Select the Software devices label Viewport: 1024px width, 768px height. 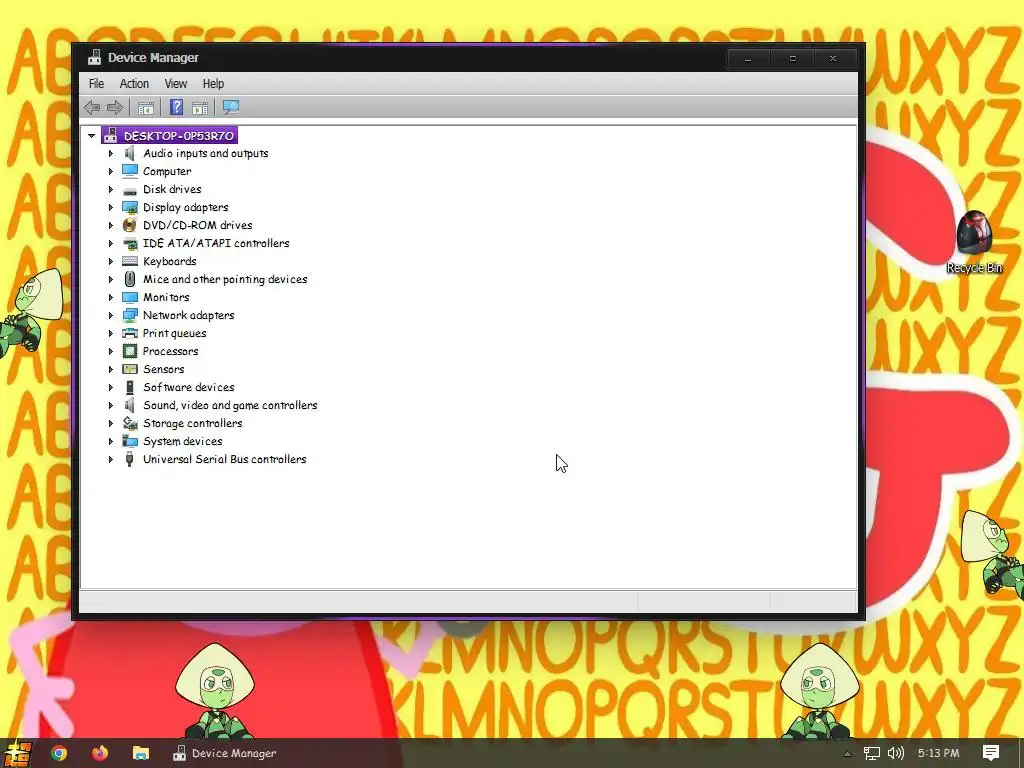coord(189,387)
